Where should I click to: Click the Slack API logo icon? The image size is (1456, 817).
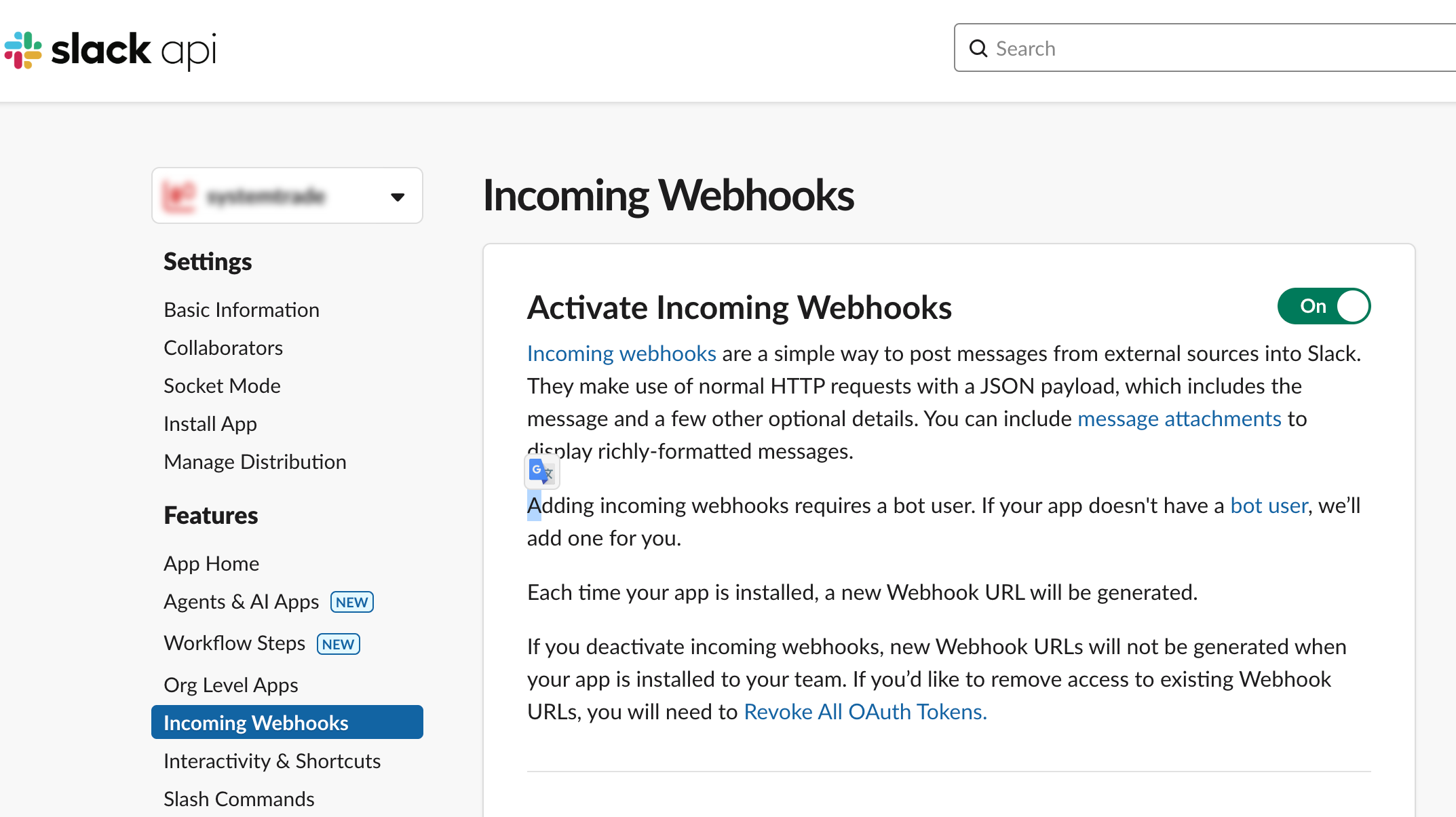23,50
